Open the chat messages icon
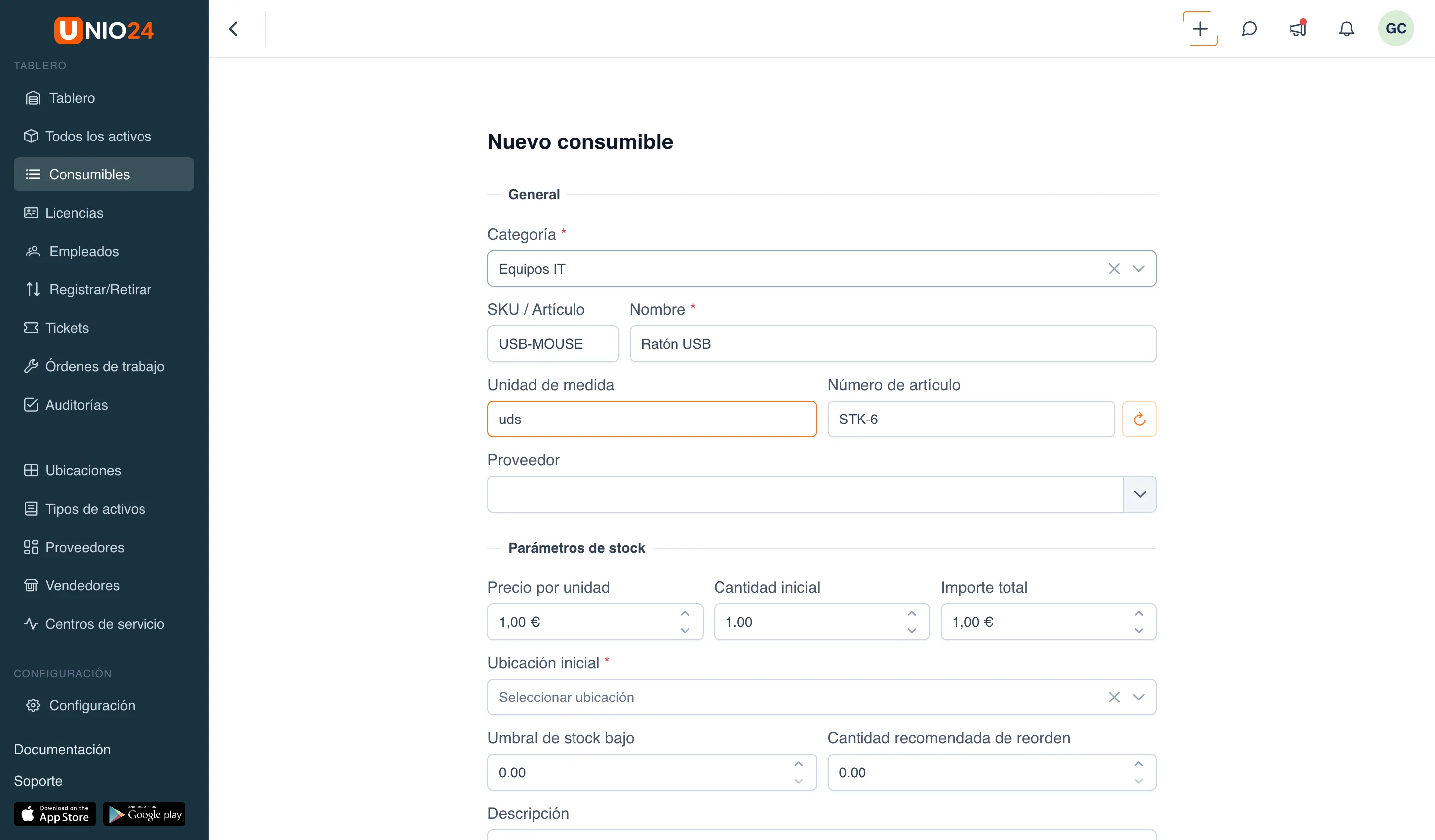The width and height of the screenshot is (1435, 840). point(1249,29)
